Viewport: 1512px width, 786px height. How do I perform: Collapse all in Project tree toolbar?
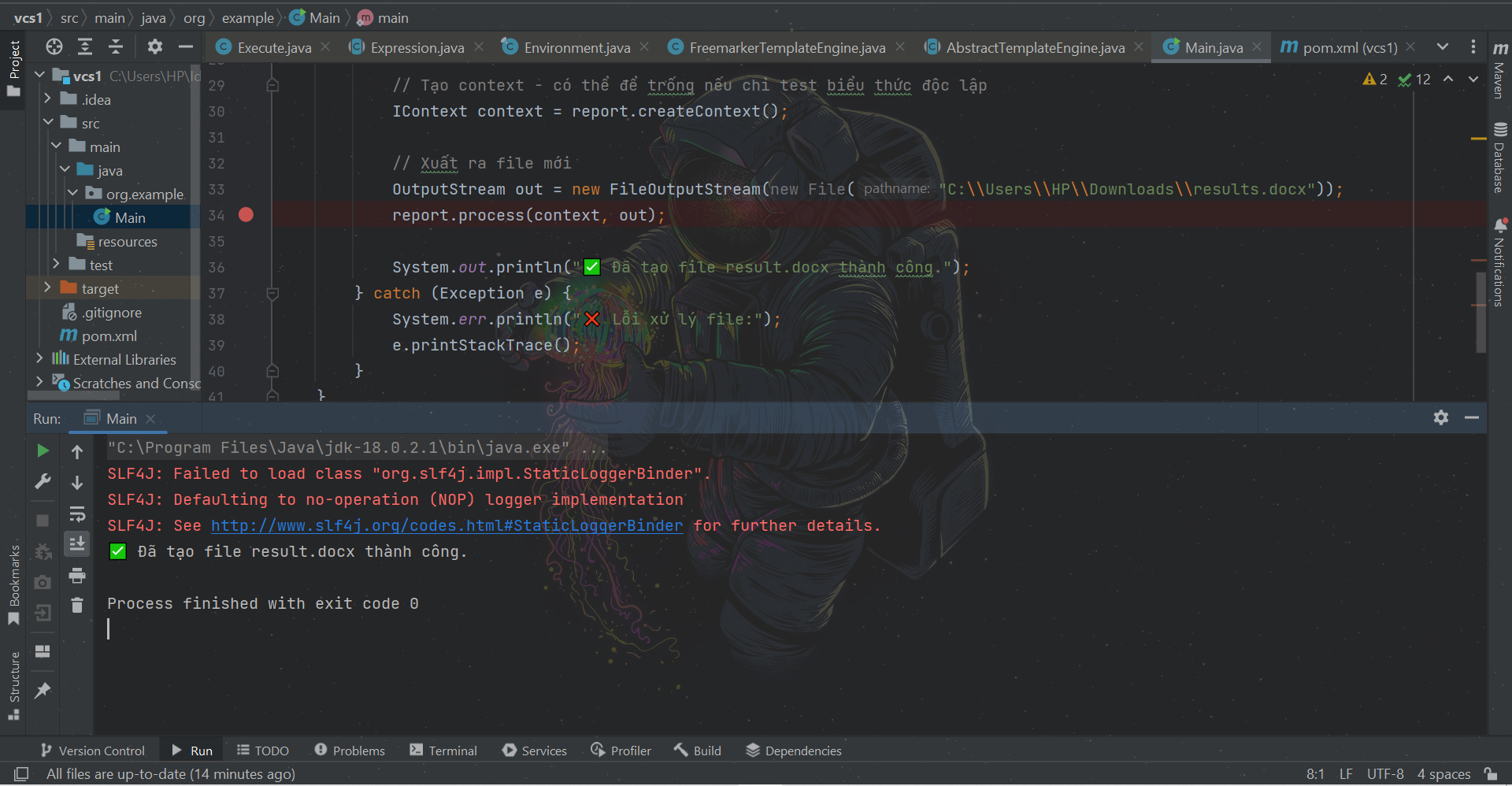click(116, 47)
